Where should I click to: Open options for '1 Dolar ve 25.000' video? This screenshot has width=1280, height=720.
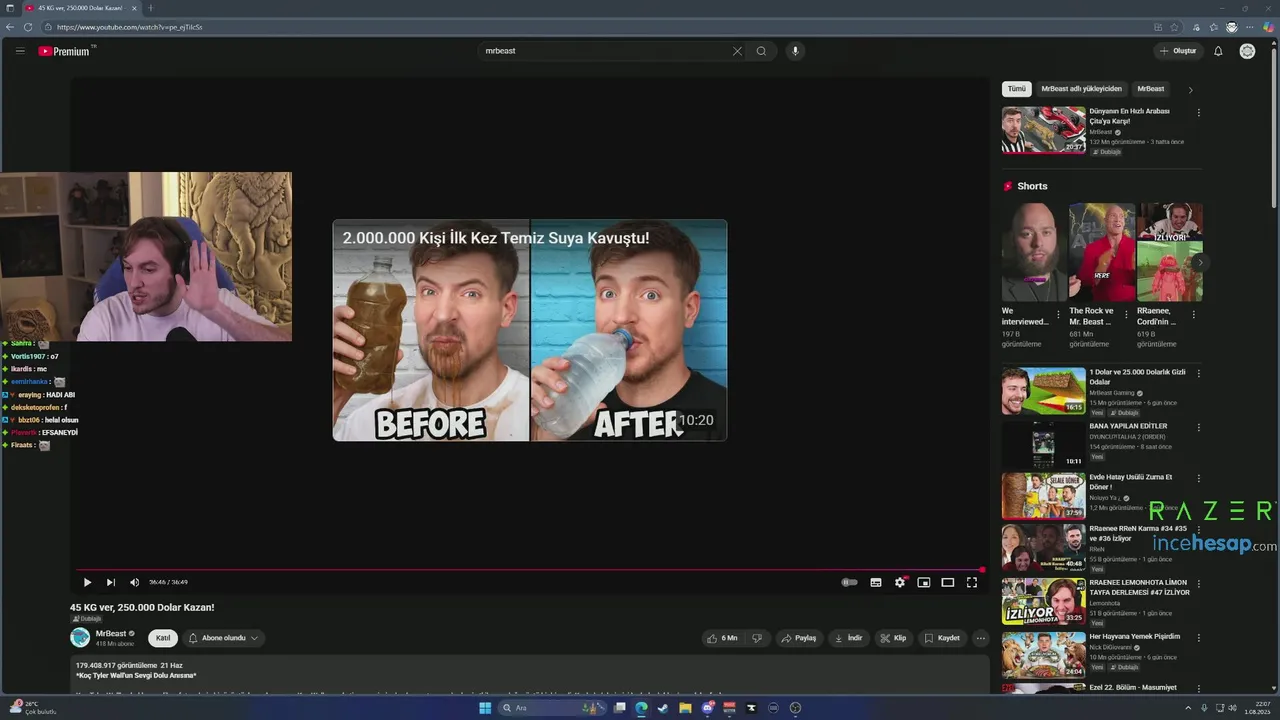click(x=1199, y=374)
